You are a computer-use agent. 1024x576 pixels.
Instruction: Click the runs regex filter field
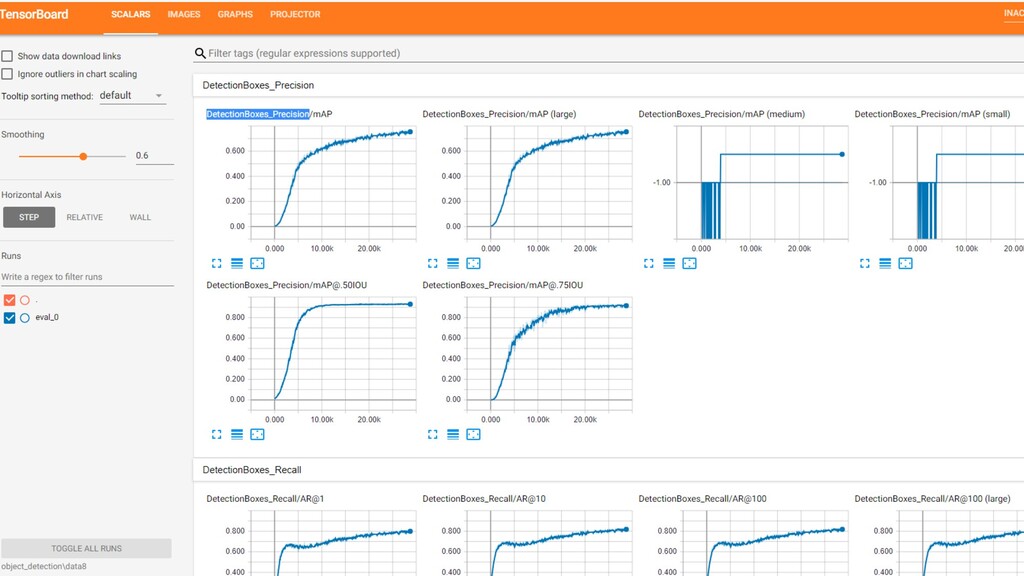coord(87,277)
